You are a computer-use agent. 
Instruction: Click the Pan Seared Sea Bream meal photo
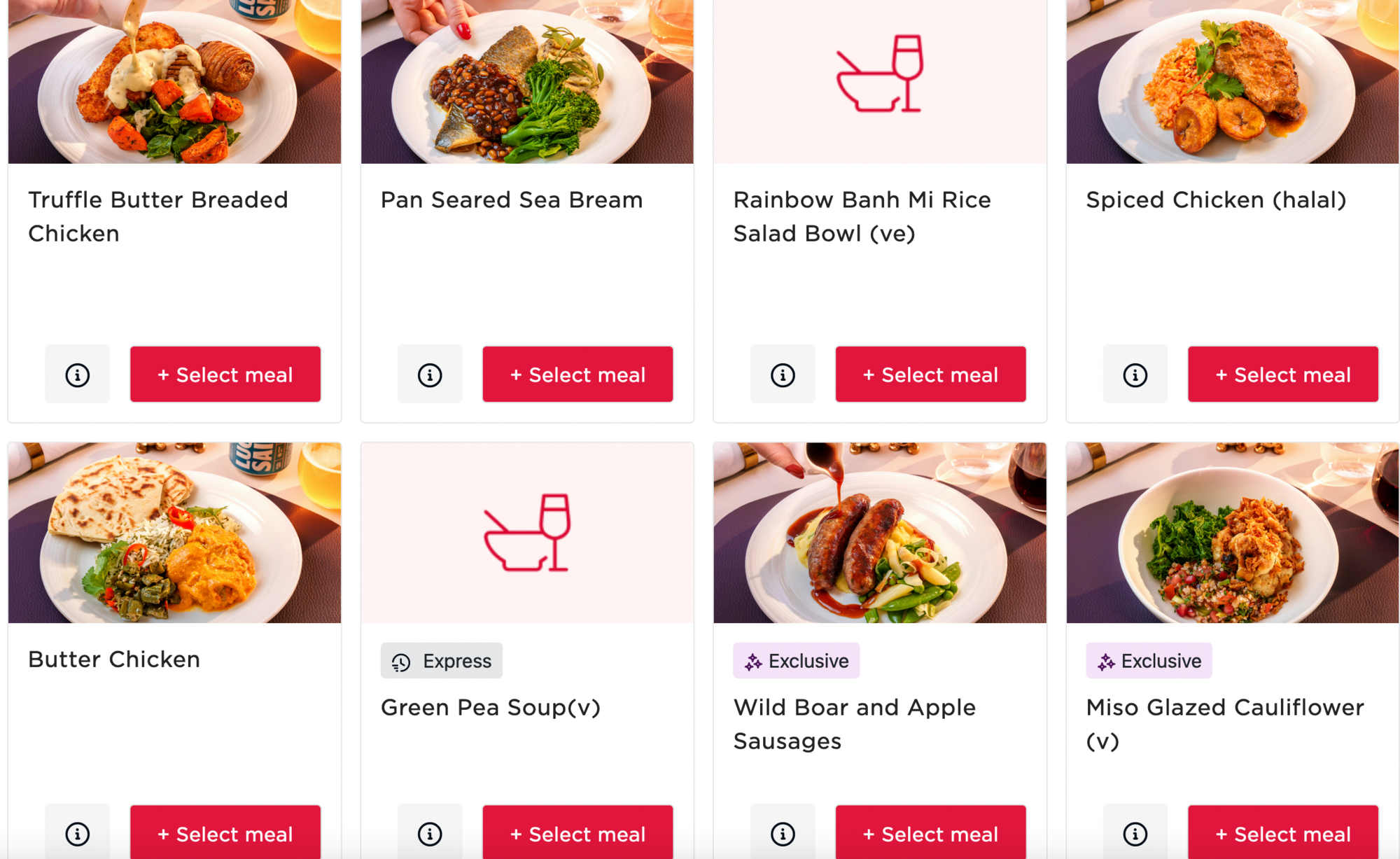point(527,81)
